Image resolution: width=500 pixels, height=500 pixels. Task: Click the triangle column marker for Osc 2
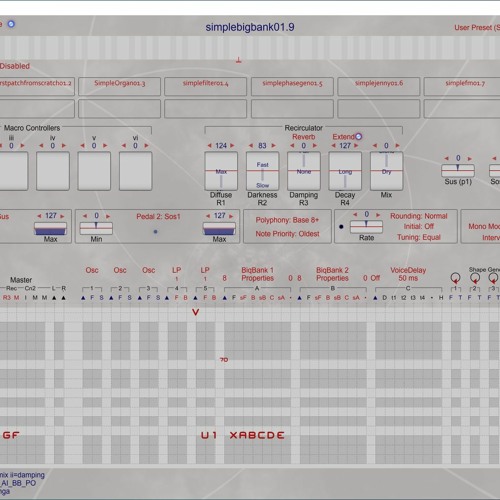pyautogui.click(x=111, y=298)
